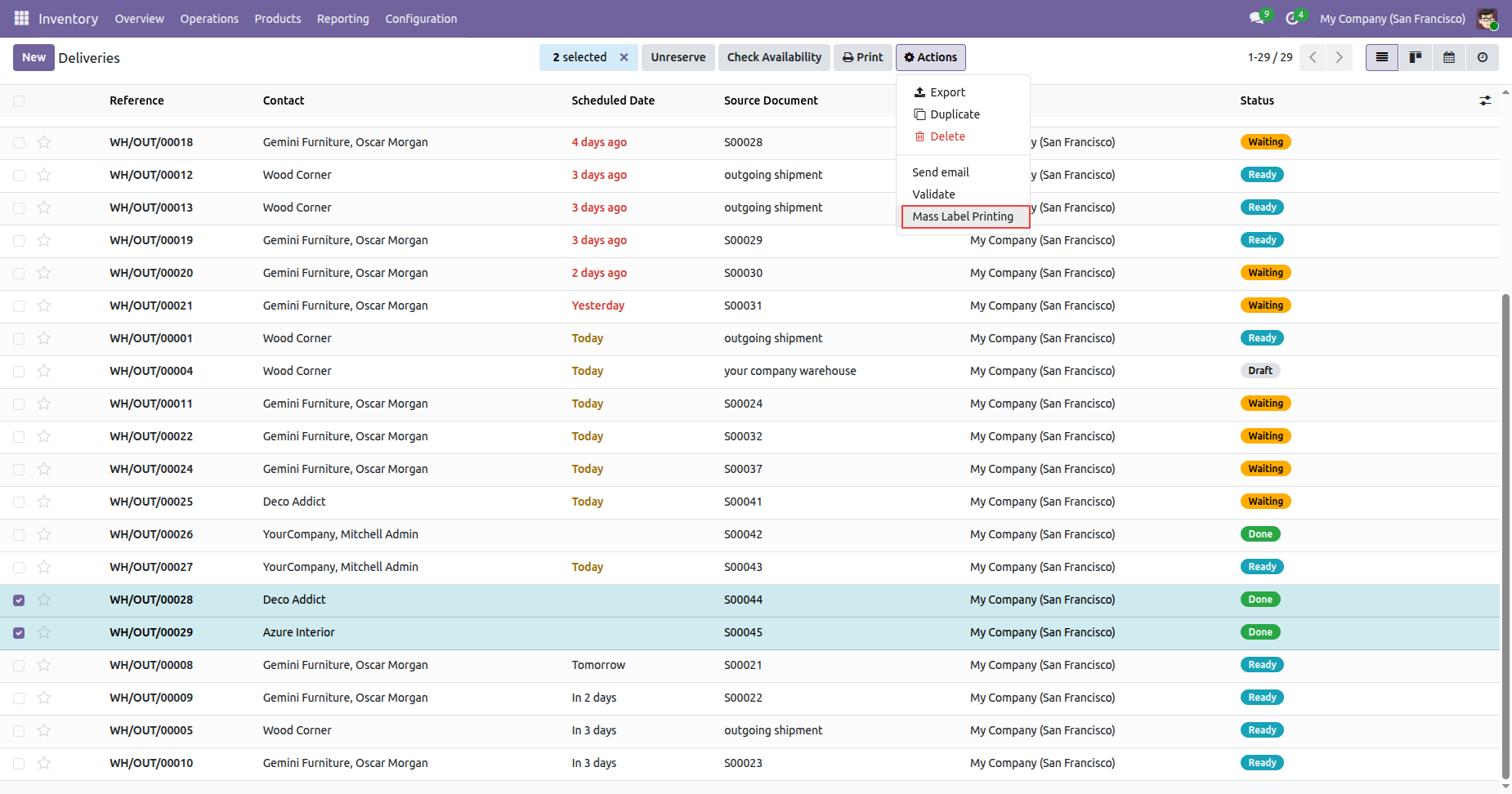Open the activities clock icon in top bar

tap(1292, 18)
